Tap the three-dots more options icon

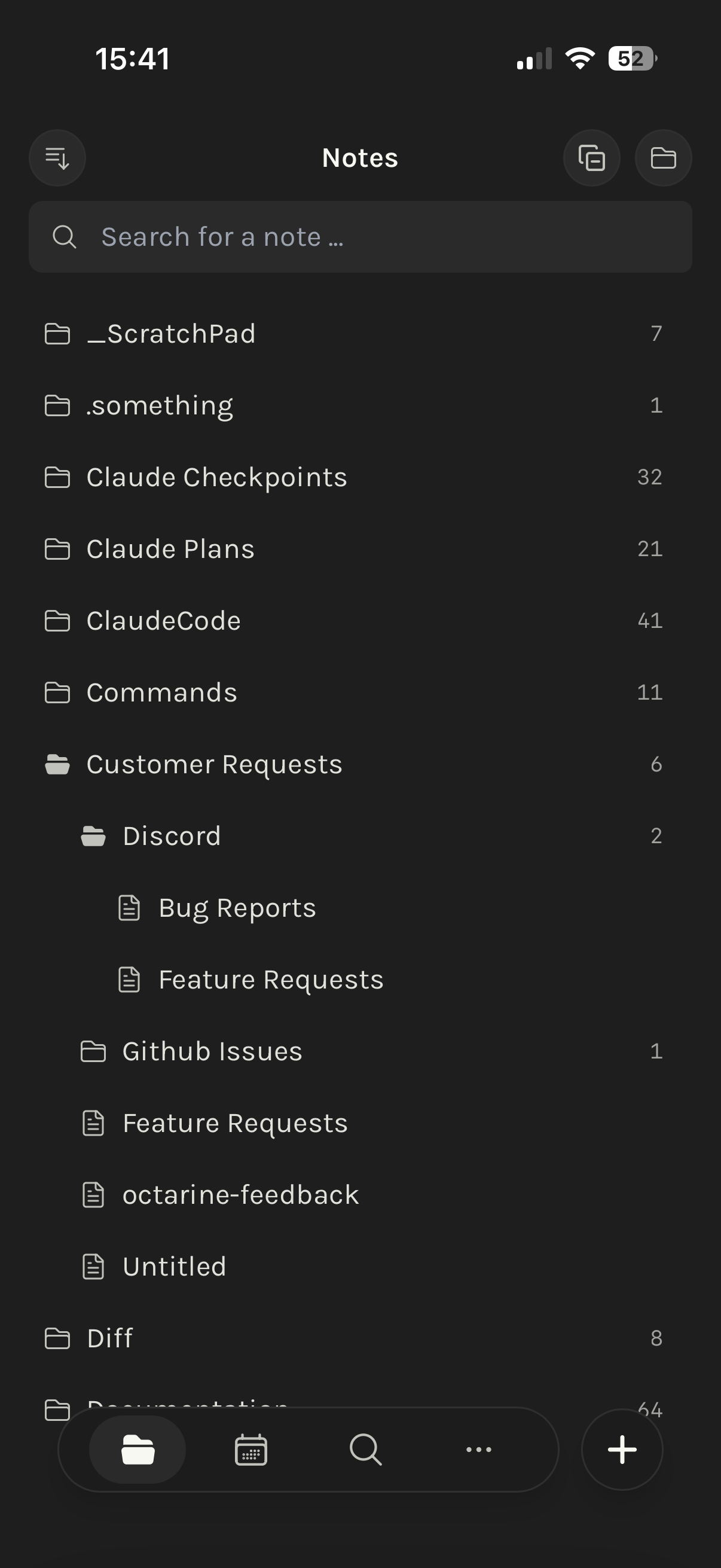[x=479, y=1450]
